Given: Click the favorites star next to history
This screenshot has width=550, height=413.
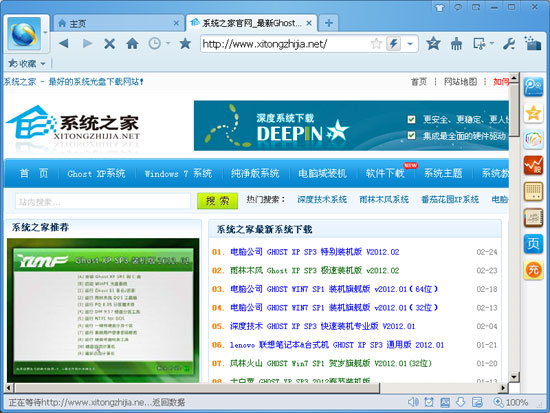Looking at the screenshot, I should pos(185,44).
